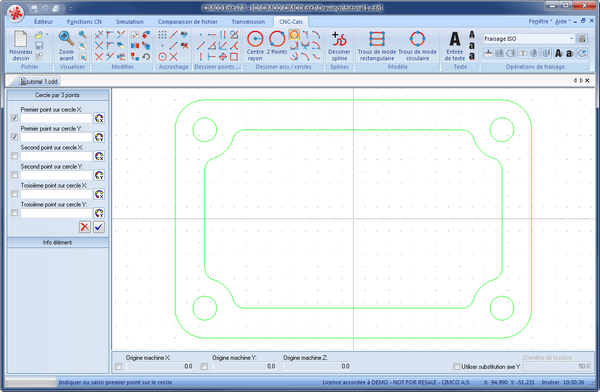Open the Entrée de texte tool
Viewport: 600px width, 392px height.
pyautogui.click(x=455, y=46)
